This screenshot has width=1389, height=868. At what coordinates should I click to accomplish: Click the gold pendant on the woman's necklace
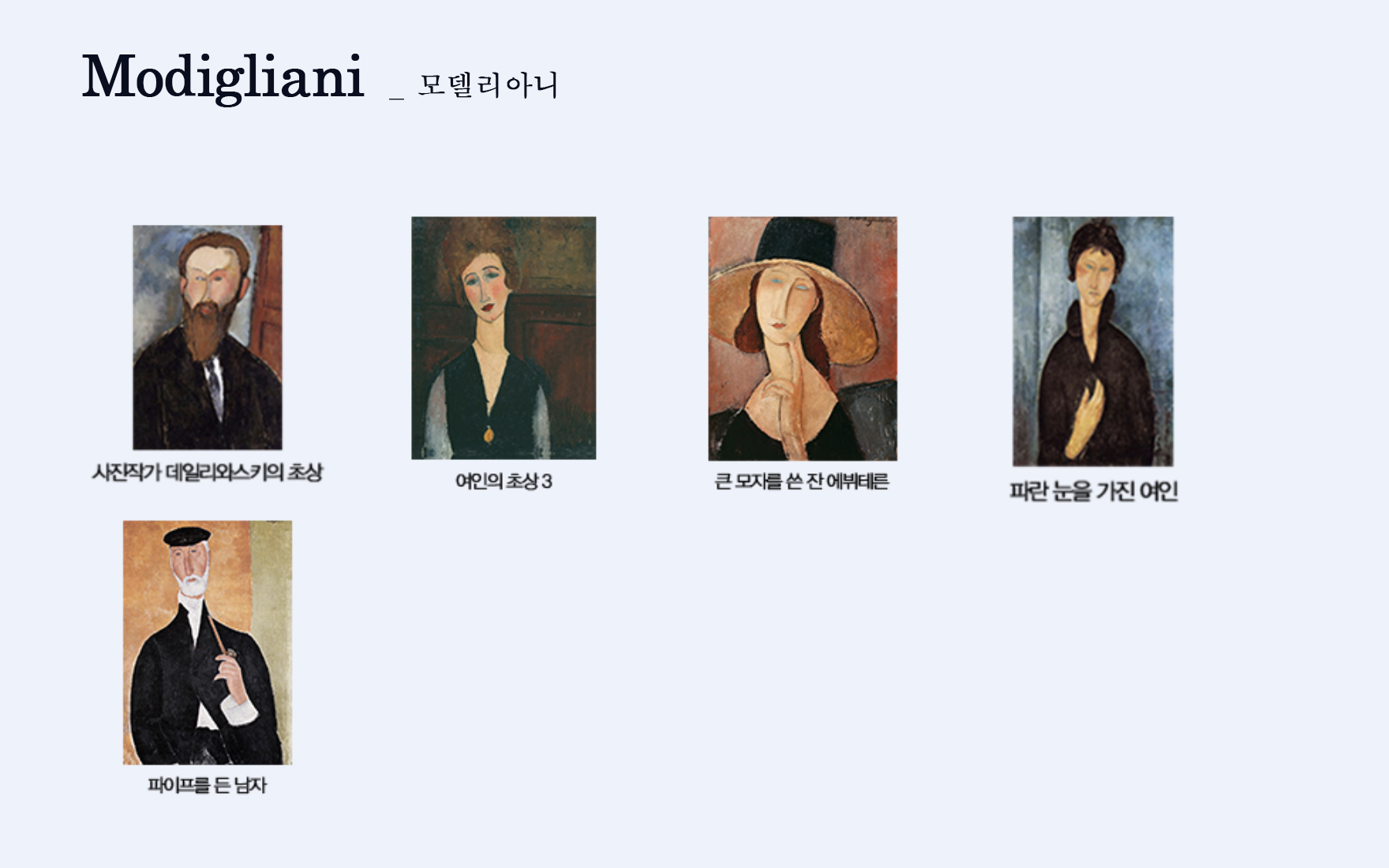pyautogui.click(x=489, y=434)
